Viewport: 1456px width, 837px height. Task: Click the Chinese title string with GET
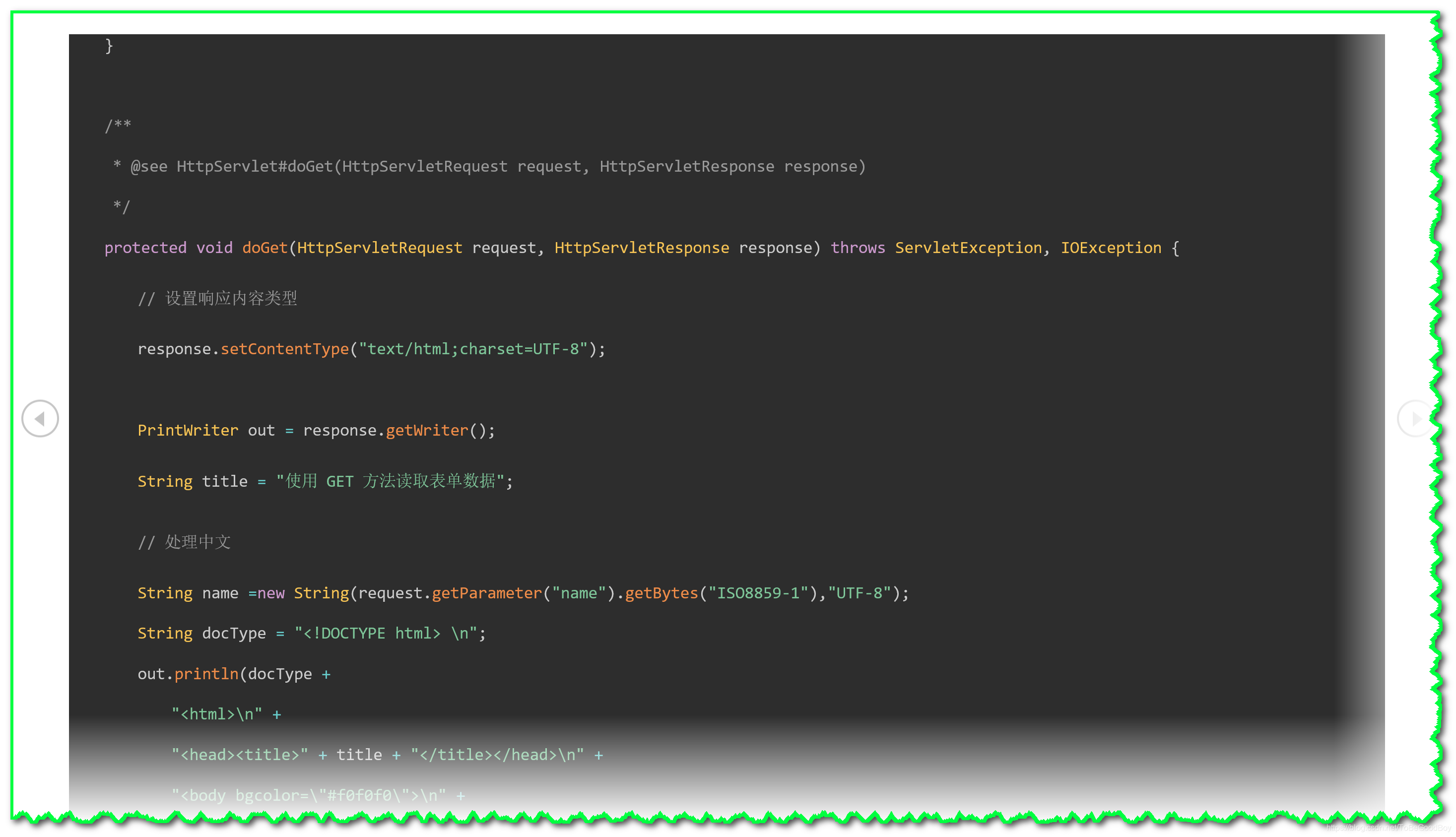[x=390, y=481]
